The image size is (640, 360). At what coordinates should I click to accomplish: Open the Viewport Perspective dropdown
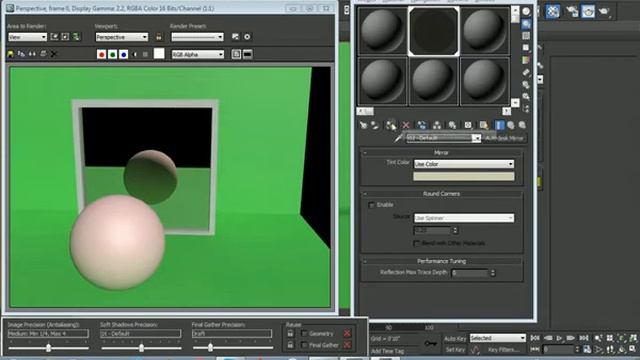pos(122,37)
